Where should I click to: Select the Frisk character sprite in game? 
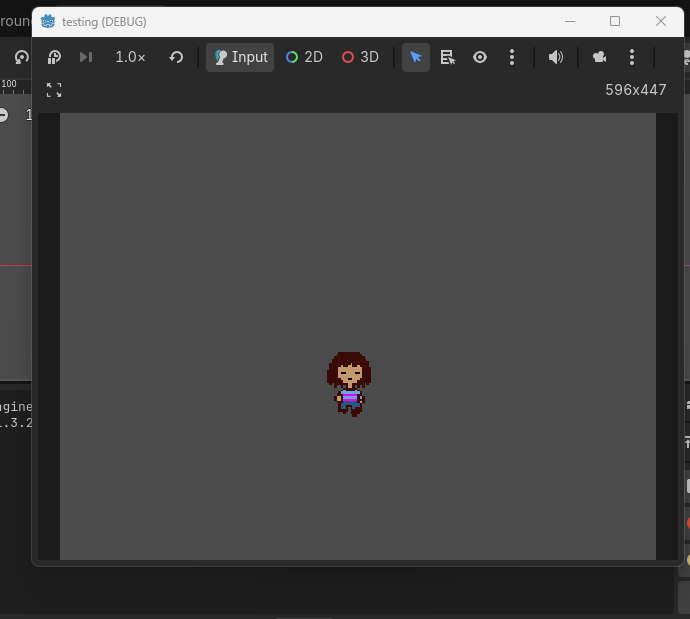coord(349,384)
